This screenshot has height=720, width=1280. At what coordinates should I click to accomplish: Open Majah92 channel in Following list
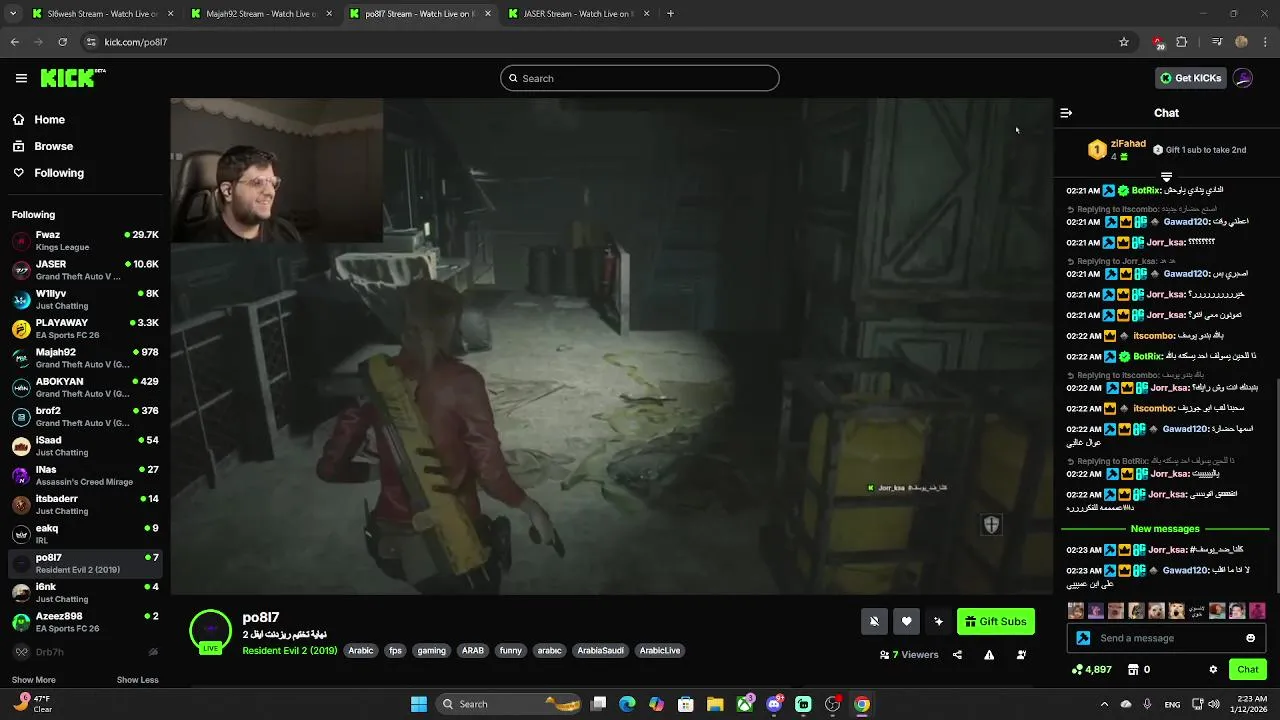coord(84,358)
